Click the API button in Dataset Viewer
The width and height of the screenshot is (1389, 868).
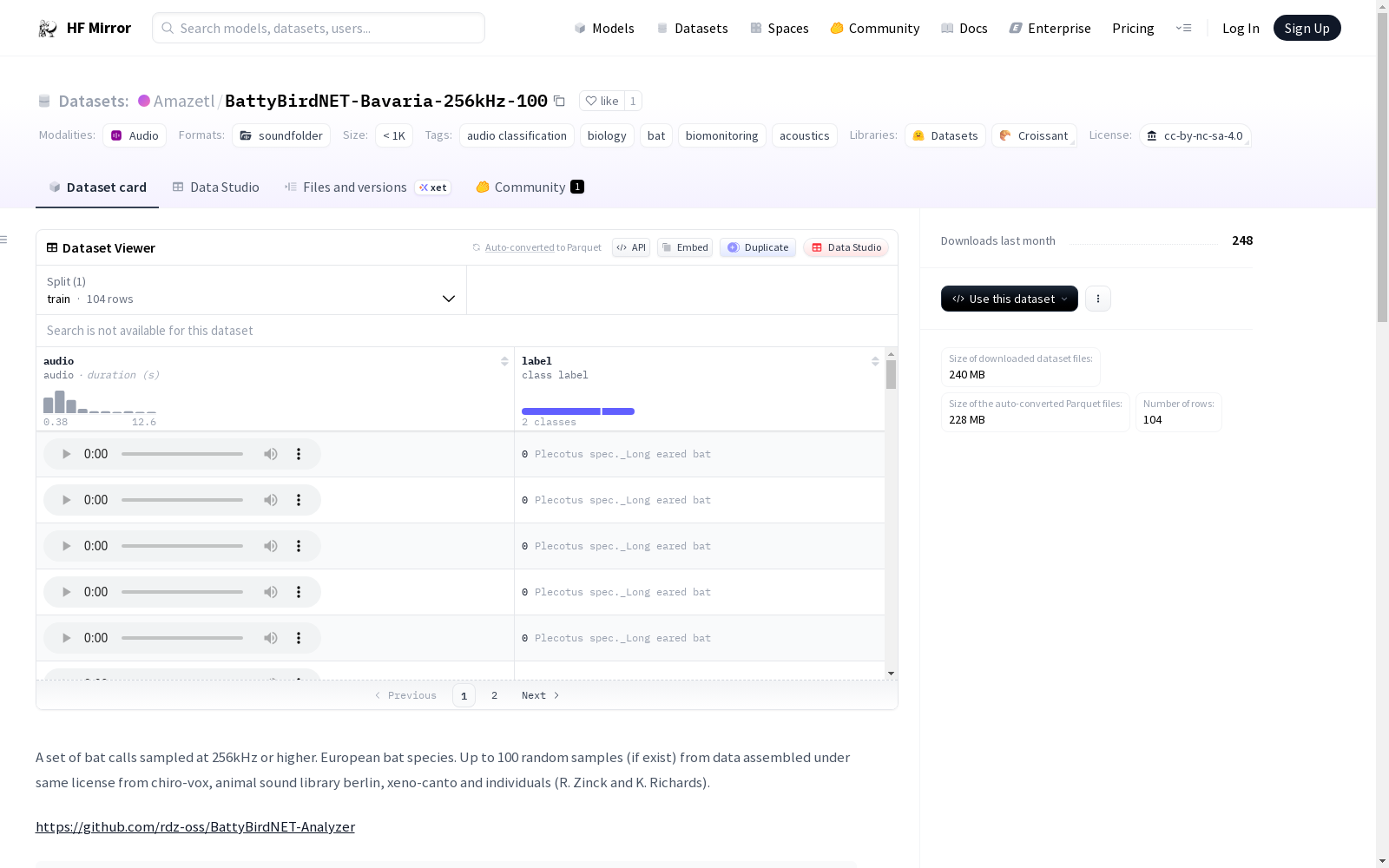[x=631, y=247]
